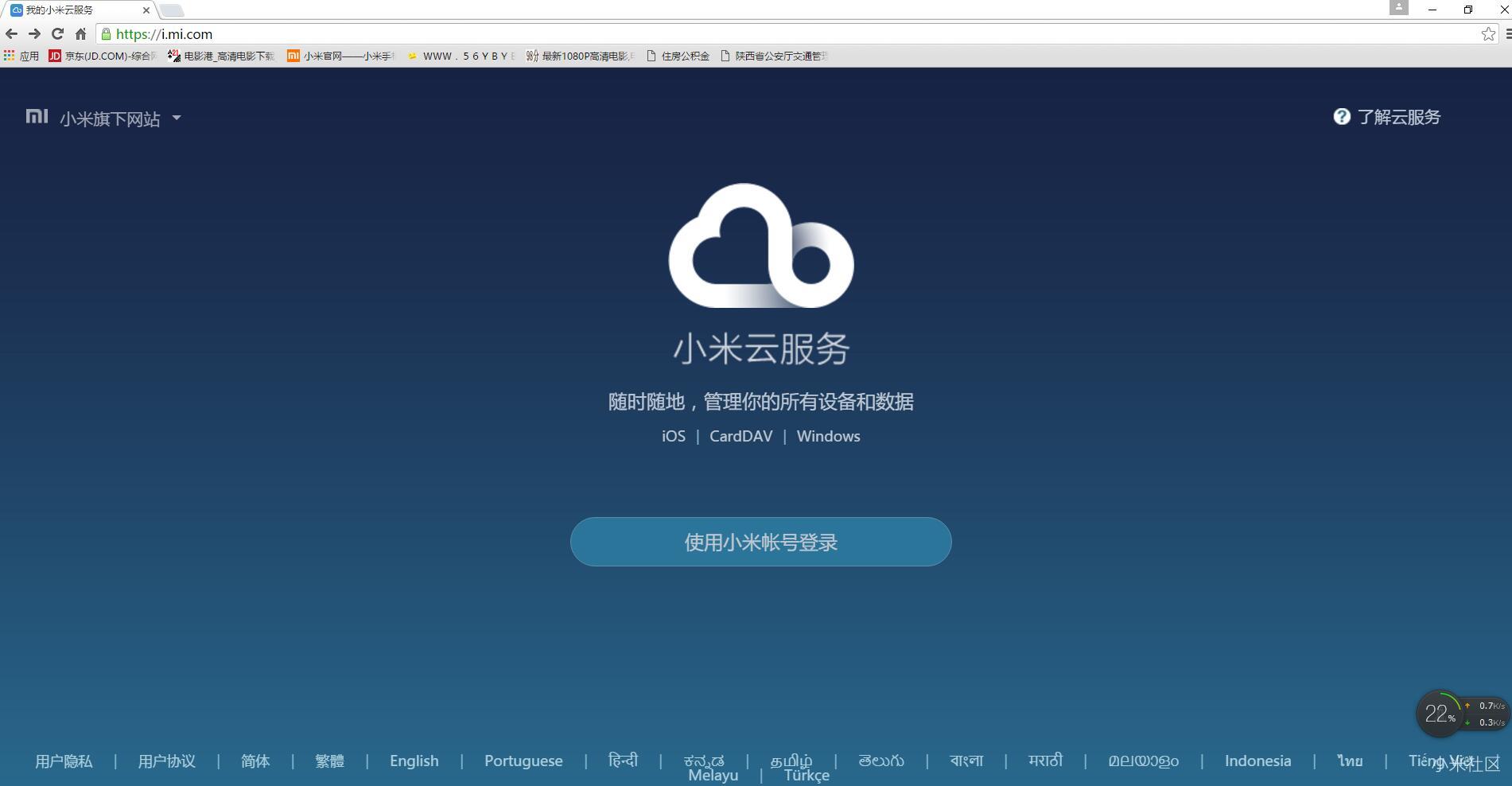This screenshot has height=786, width=1512.
Task: Switch language to Tamil தமிழ்
Action: click(x=791, y=761)
